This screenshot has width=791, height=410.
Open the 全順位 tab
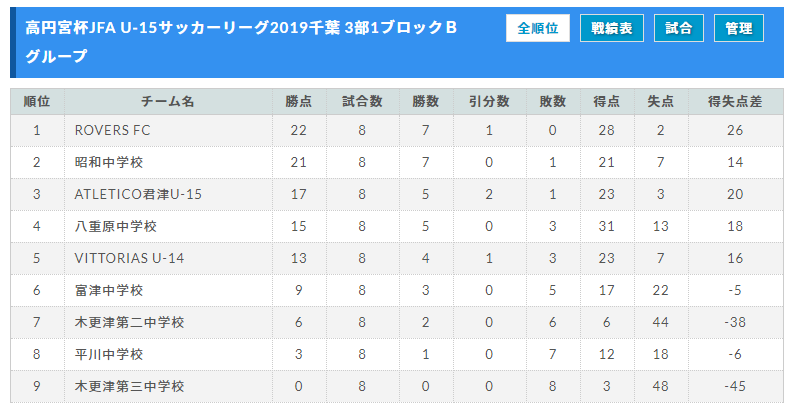pyautogui.click(x=538, y=28)
